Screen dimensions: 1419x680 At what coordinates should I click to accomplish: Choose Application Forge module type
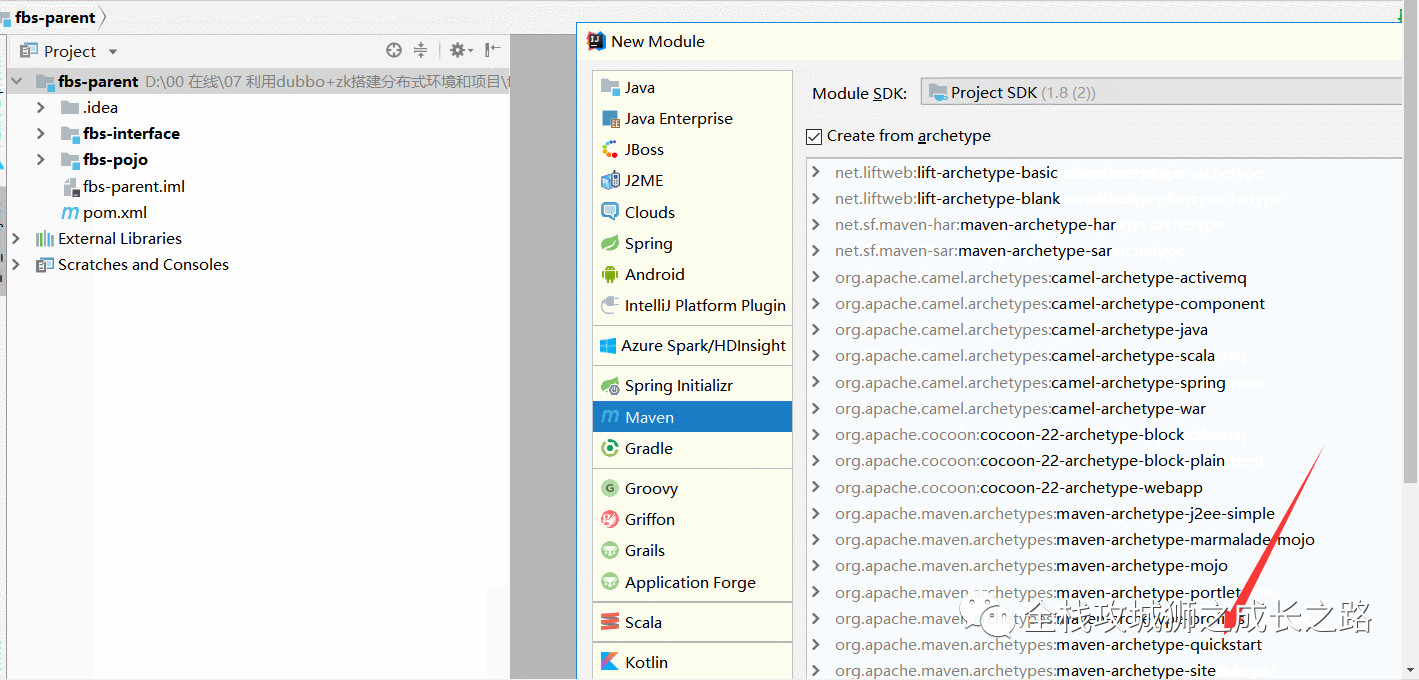[x=692, y=582]
